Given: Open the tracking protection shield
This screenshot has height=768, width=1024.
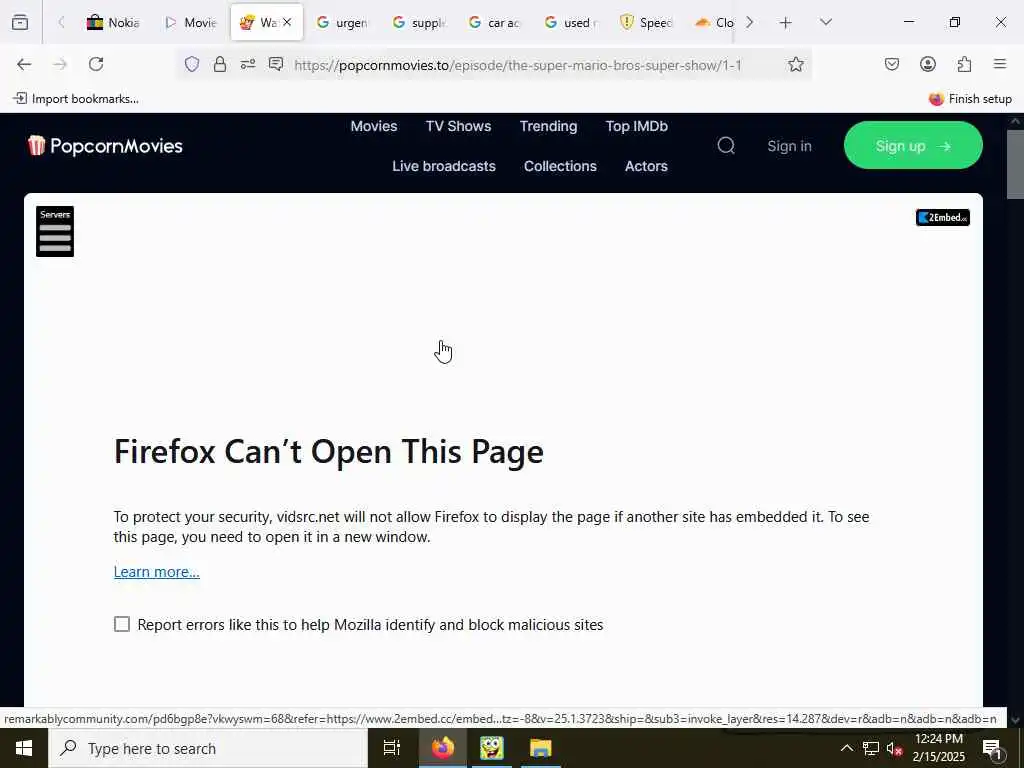Looking at the screenshot, I should [191, 64].
